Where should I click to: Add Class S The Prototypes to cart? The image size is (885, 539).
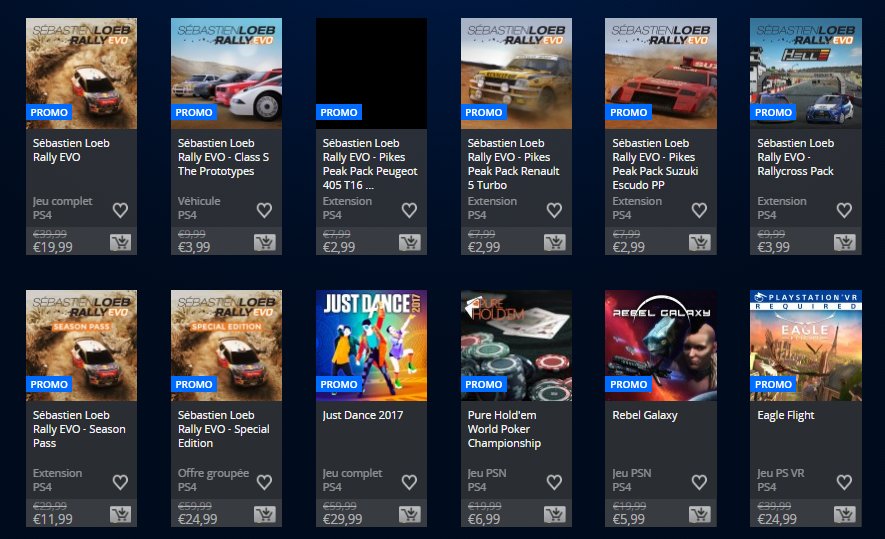pyautogui.click(x=265, y=243)
